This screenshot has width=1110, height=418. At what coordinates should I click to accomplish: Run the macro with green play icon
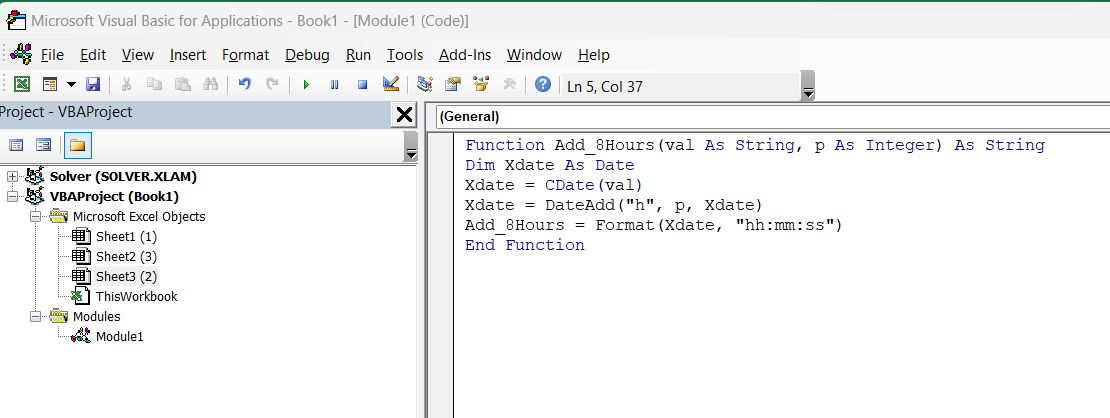(x=307, y=84)
